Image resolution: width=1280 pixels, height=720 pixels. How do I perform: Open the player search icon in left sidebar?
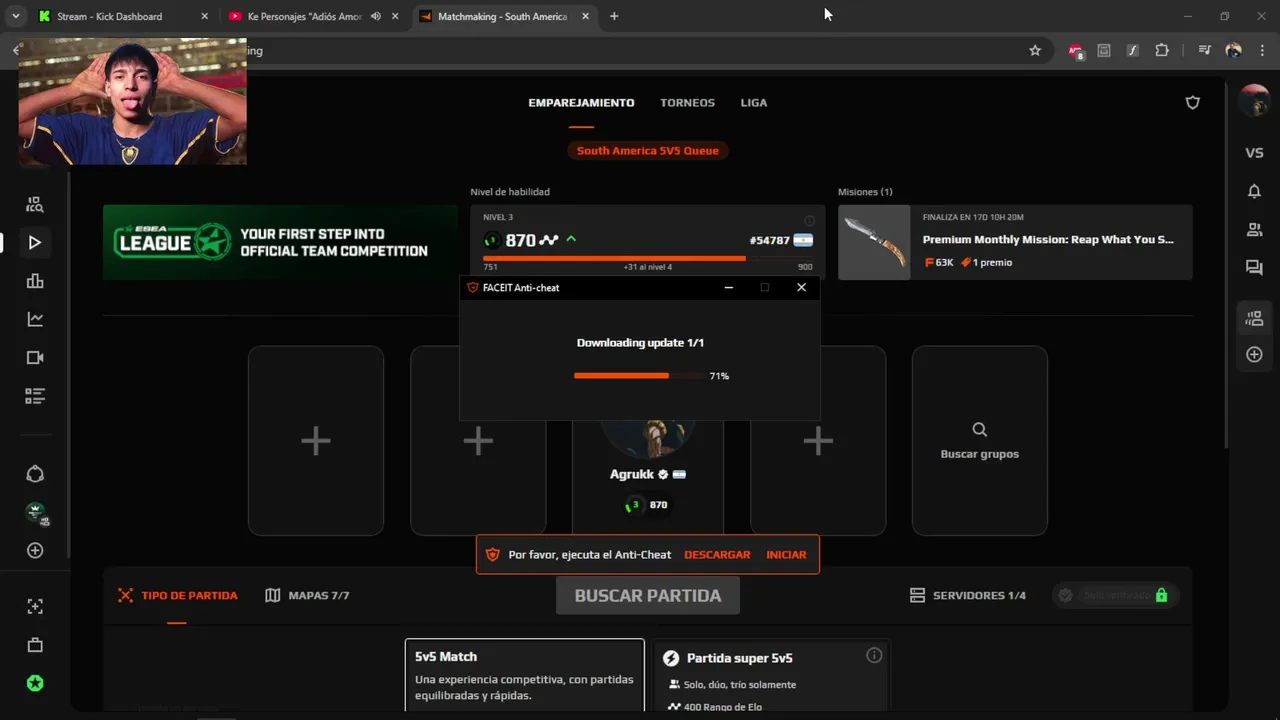pyautogui.click(x=35, y=204)
